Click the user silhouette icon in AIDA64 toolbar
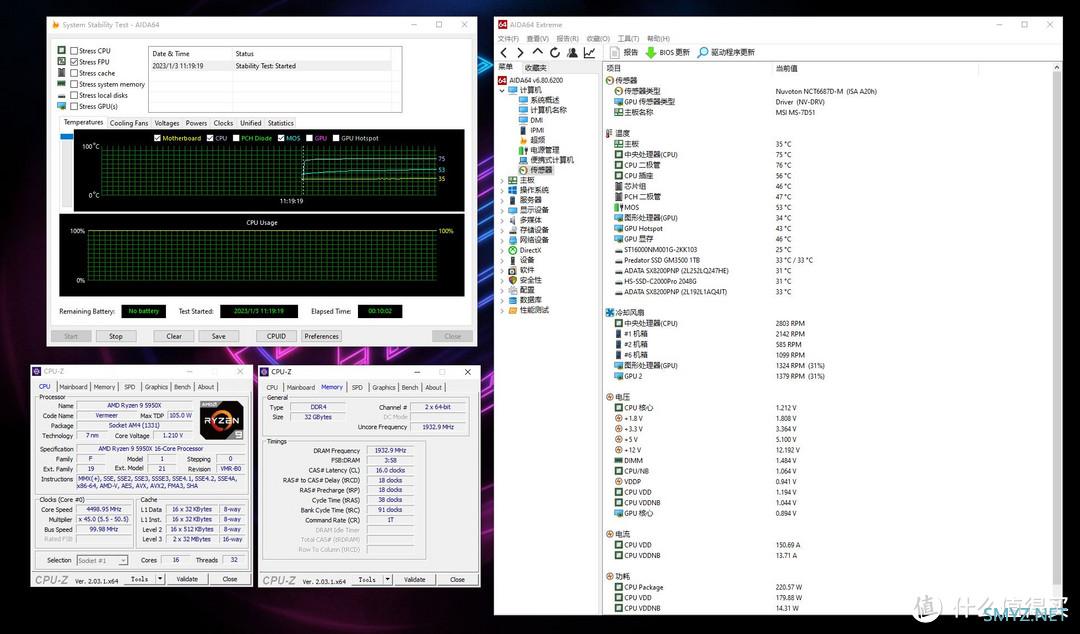This screenshot has height=634, width=1080. pyautogui.click(x=572, y=52)
